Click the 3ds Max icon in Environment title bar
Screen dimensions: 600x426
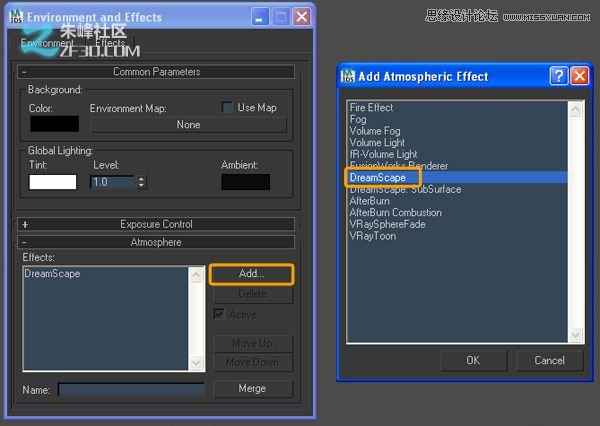(x=14, y=17)
